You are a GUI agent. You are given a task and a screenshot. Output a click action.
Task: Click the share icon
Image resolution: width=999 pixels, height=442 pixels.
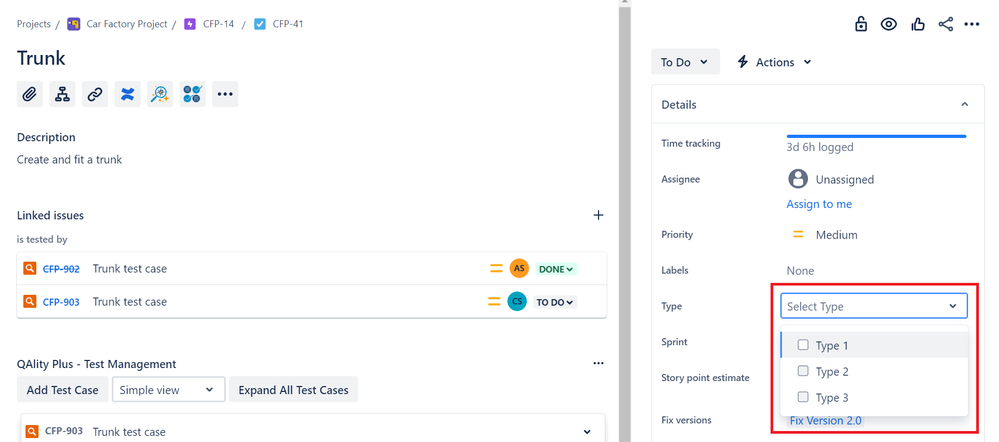(945, 24)
